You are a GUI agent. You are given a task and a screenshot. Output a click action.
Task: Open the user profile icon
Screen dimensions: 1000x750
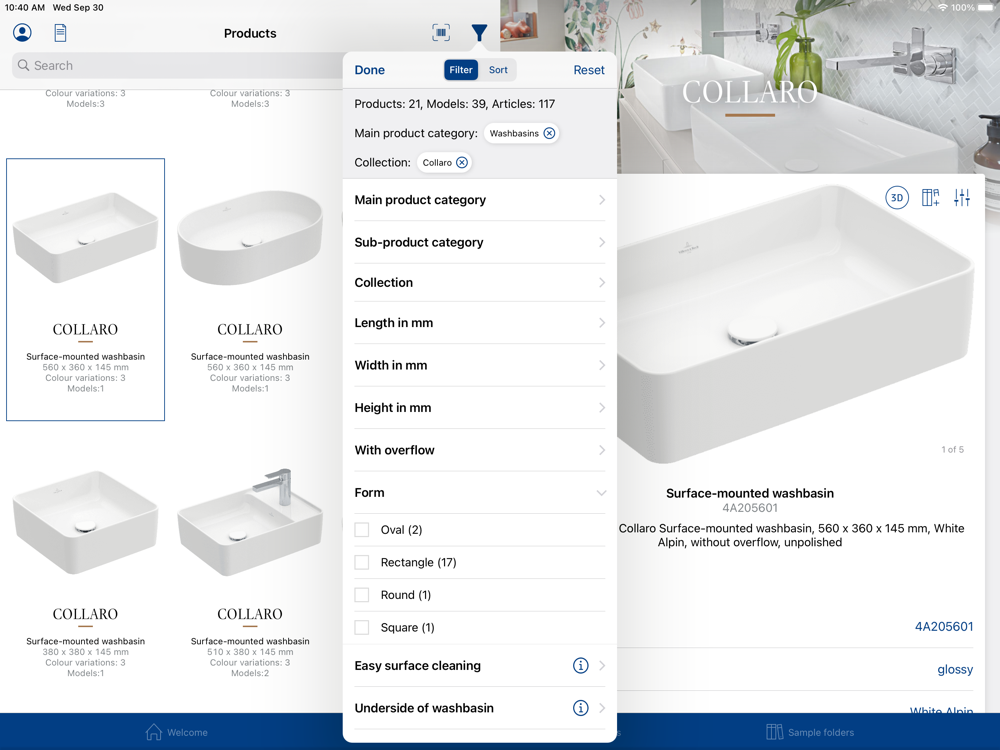(x=22, y=33)
